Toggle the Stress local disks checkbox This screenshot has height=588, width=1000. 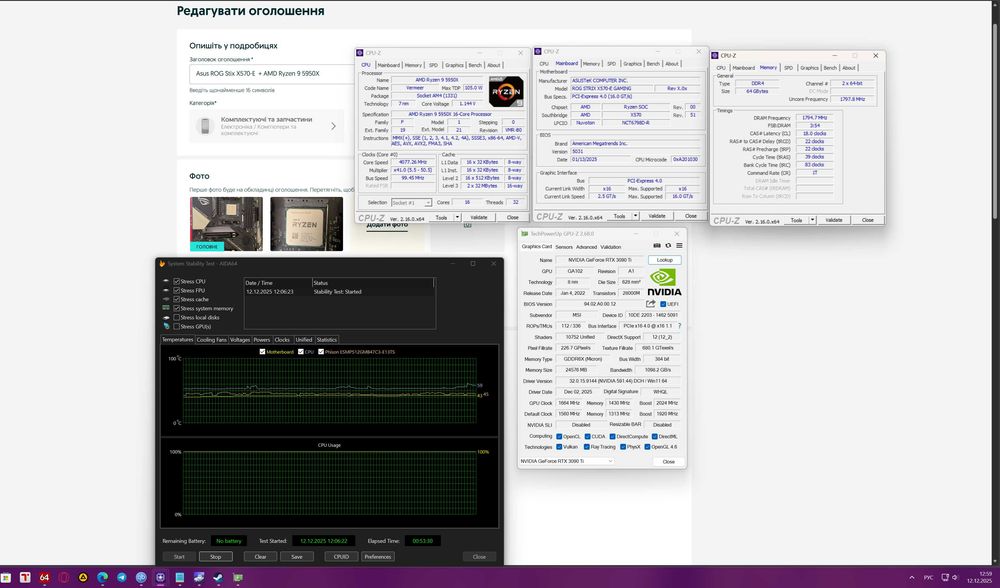pos(178,318)
